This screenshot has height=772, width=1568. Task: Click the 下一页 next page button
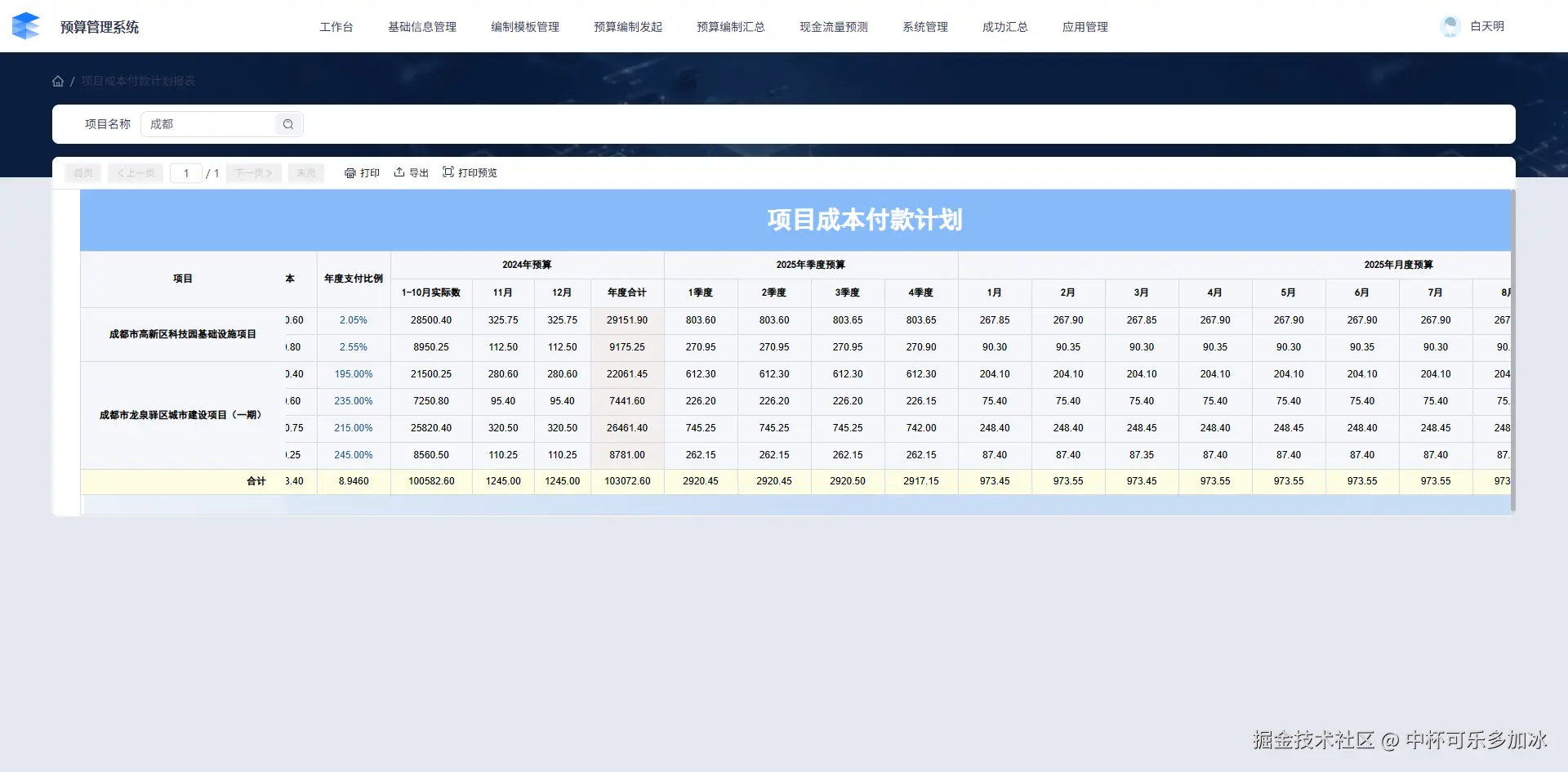click(254, 173)
